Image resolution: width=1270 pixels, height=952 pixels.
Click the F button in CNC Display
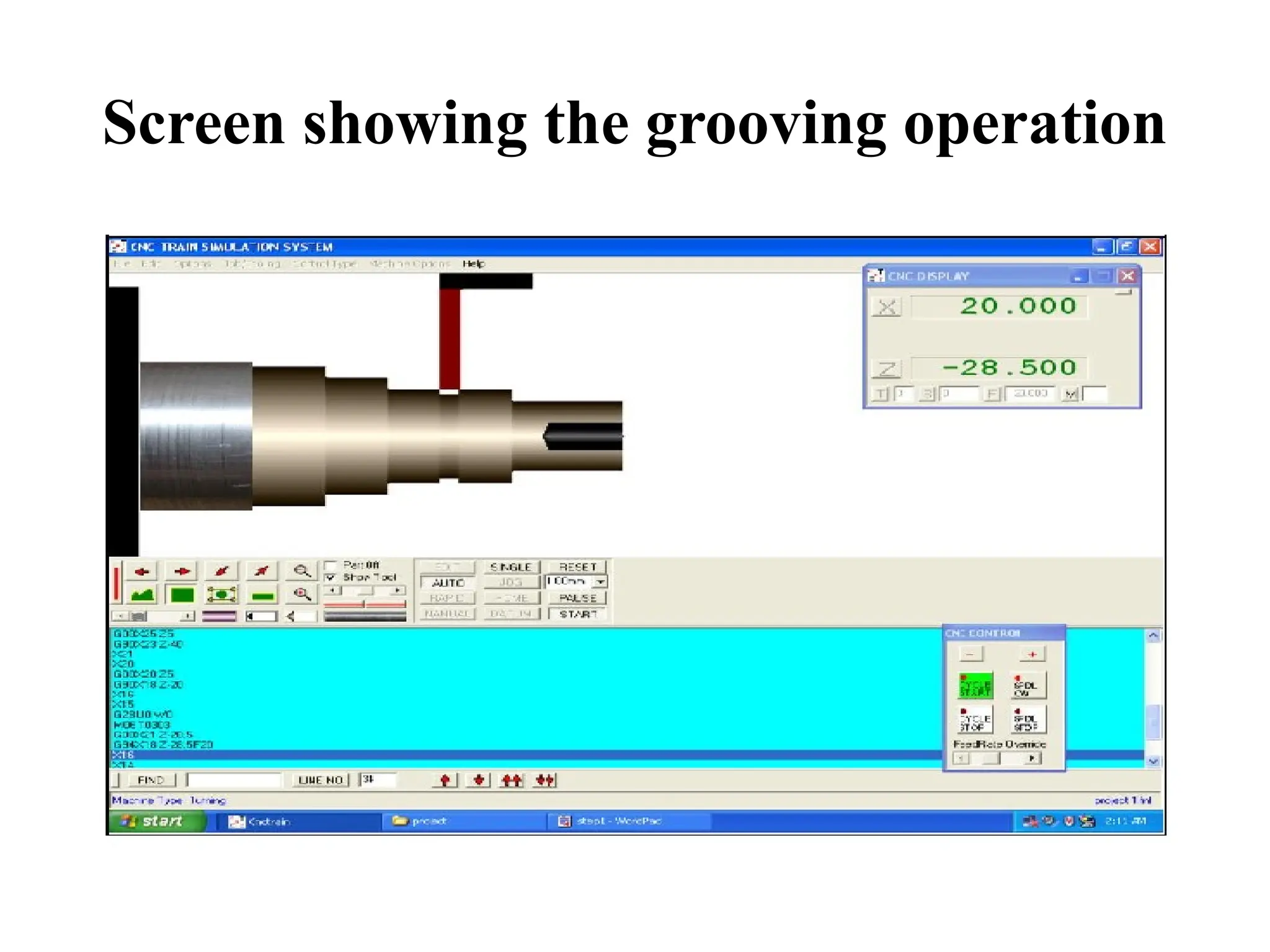point(993,394)
